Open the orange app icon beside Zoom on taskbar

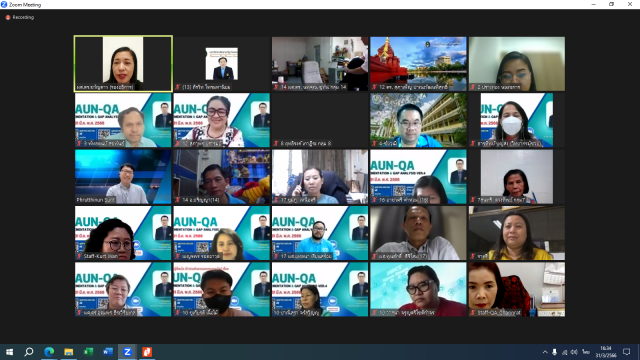click(147, 351)
